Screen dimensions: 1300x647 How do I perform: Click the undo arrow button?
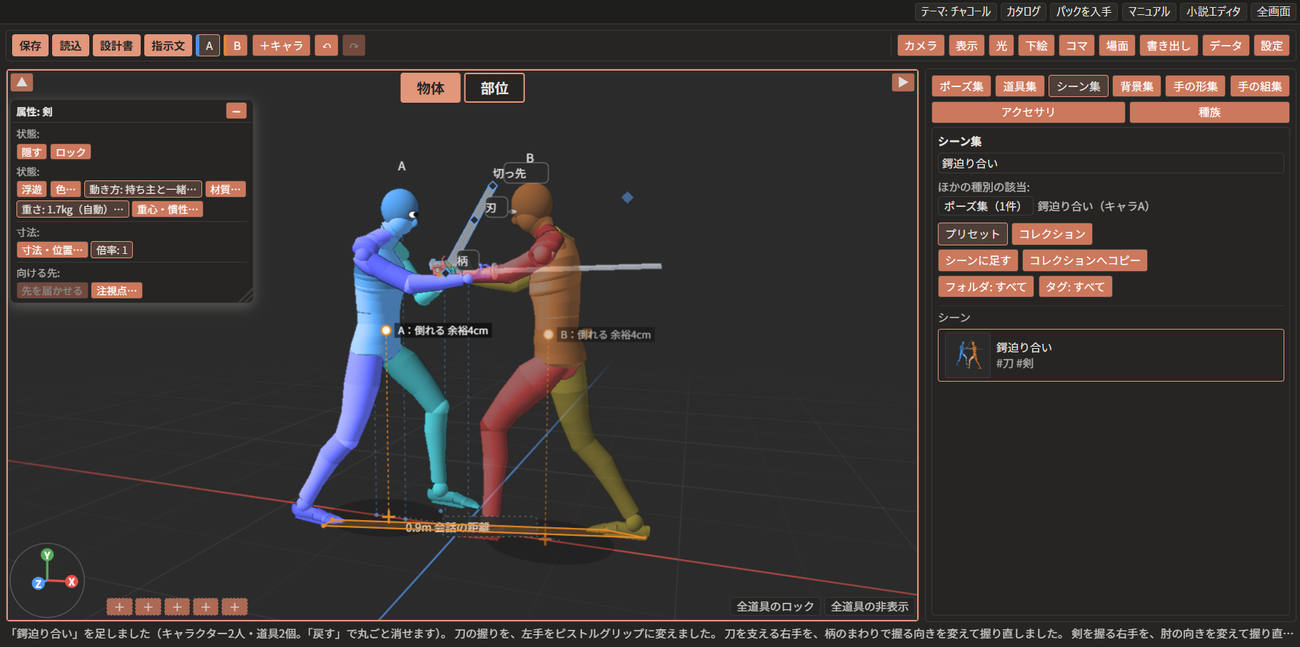click(326, 46)
